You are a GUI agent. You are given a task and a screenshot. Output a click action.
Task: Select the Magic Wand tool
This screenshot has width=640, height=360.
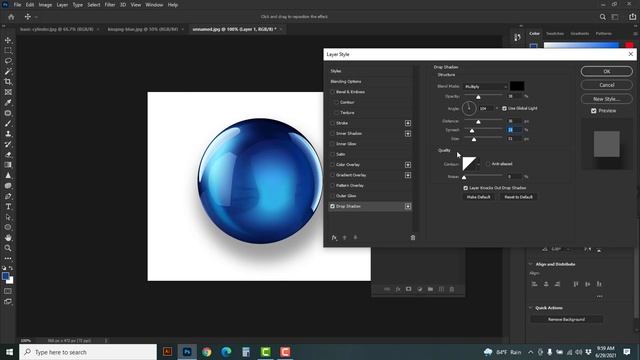click(8, 71)
